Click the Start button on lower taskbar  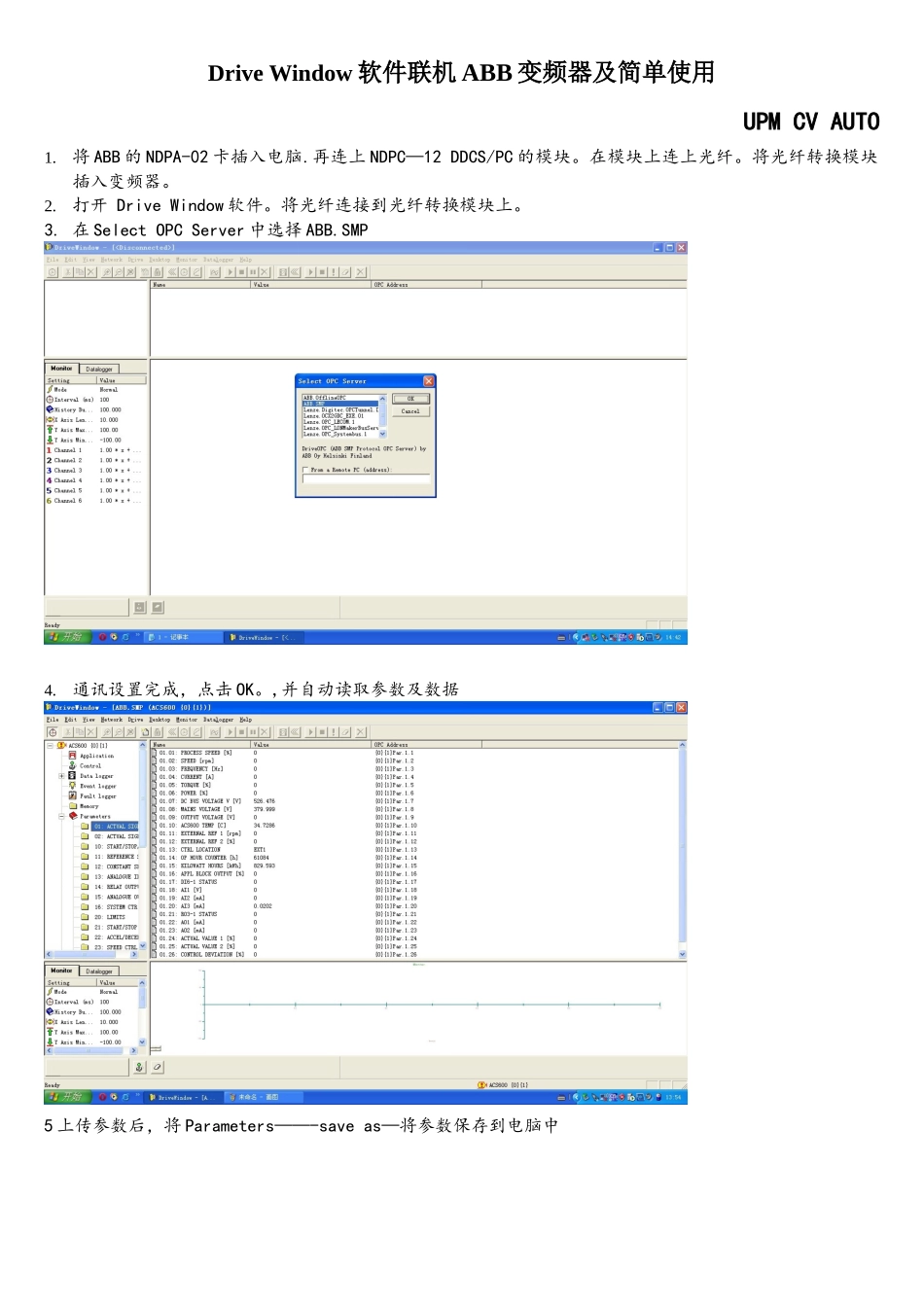tap(66, 1097)
